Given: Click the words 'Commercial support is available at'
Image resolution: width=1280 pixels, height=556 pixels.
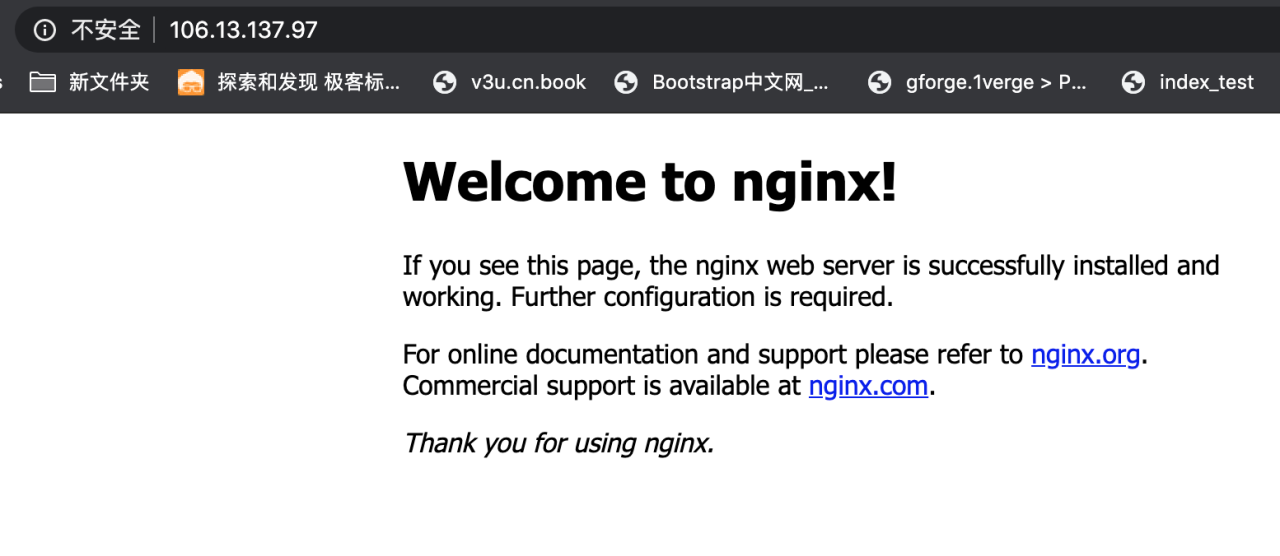Looking at the screenshot, I should point(602,386).
